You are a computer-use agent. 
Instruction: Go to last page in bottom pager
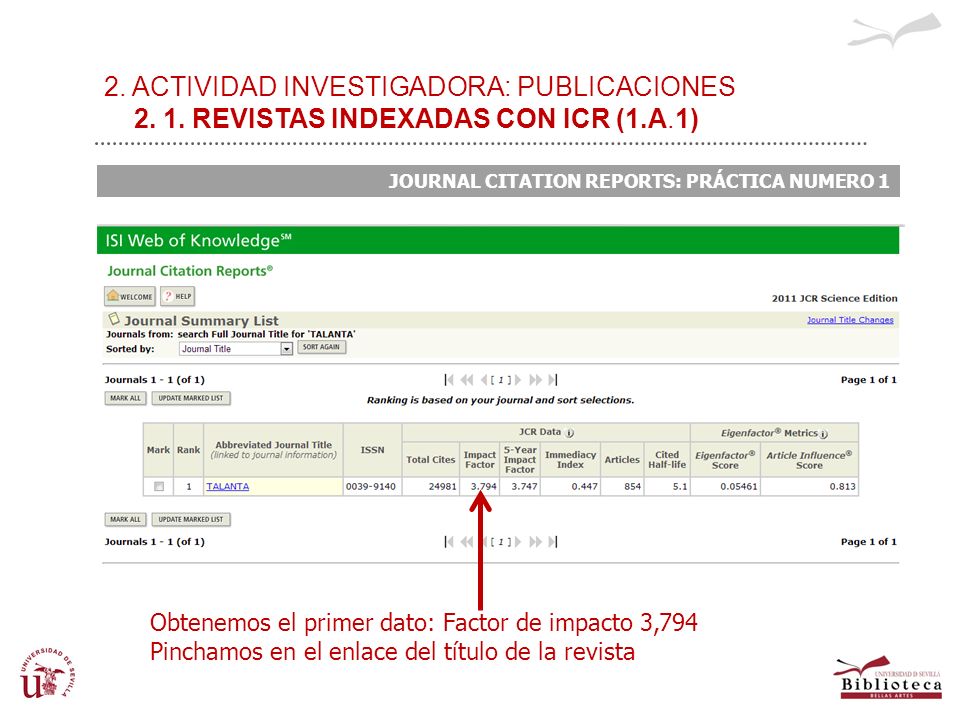coord(552,542)
